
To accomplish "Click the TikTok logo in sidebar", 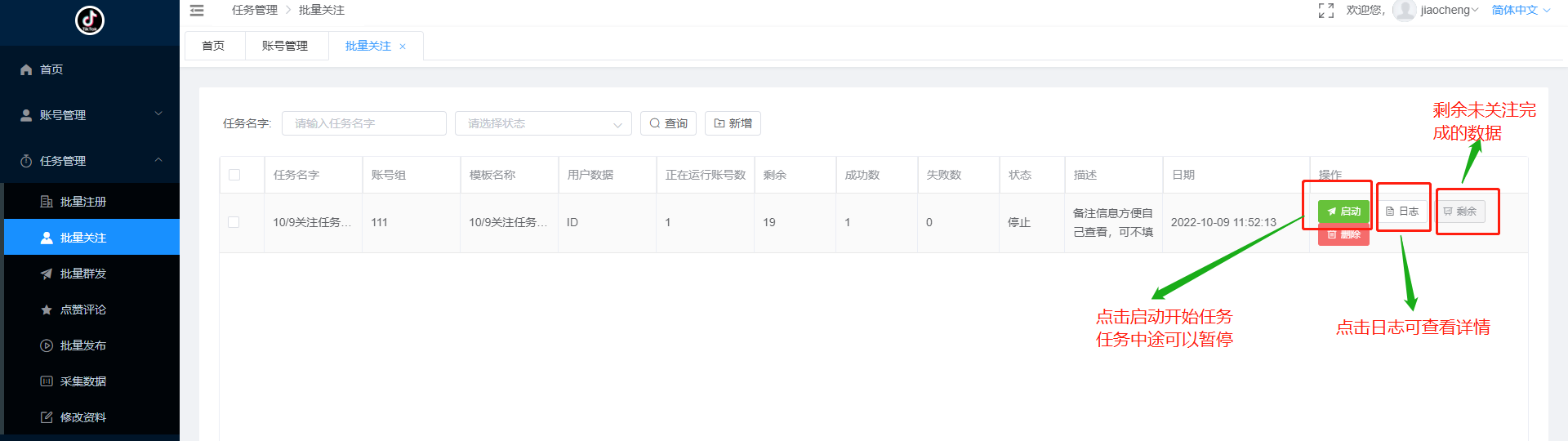I will tap(90, 20).
